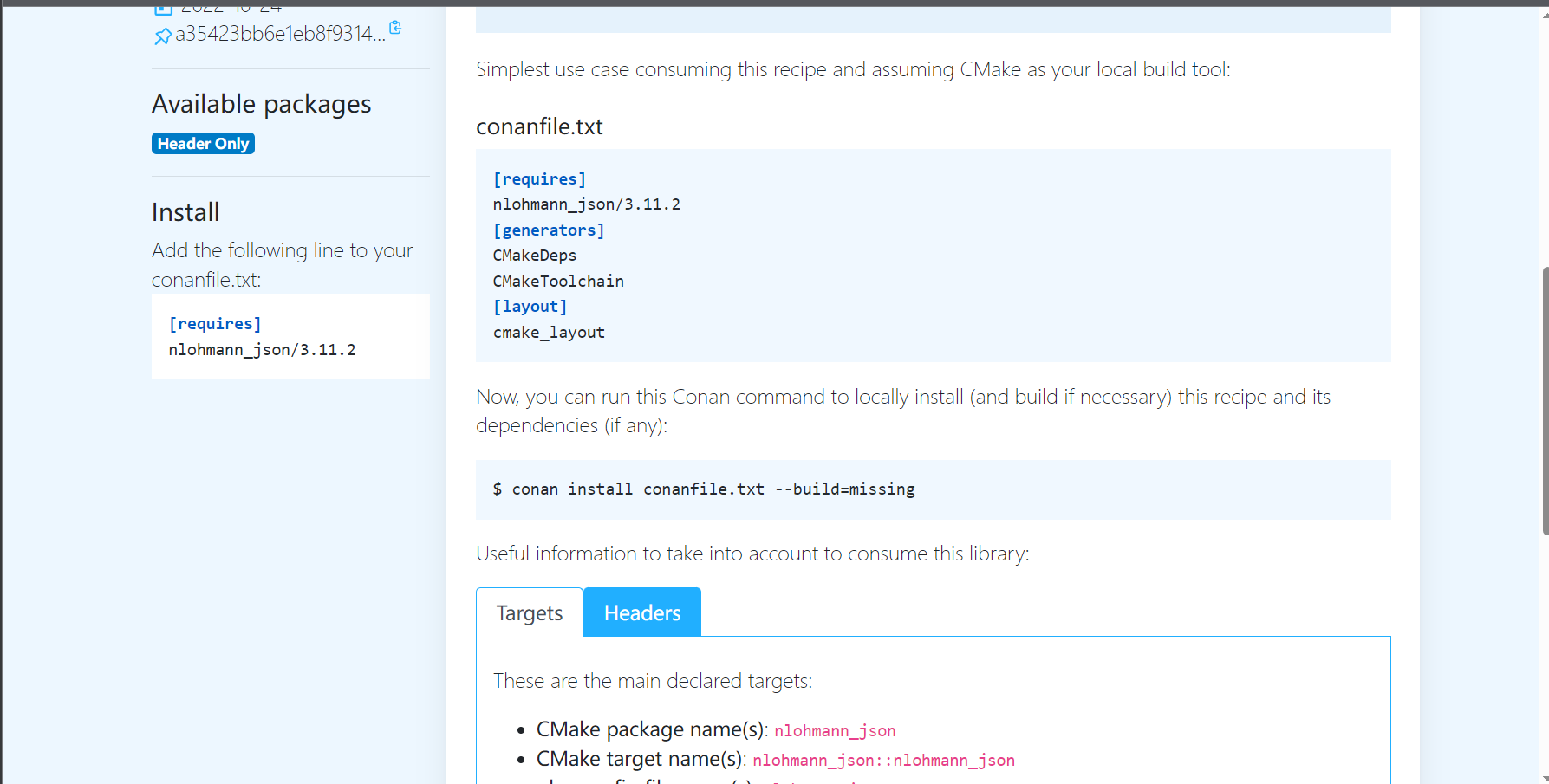Viewport: 1549px width, 784px height.
Task: Click the [generators] section in the code block
Action: point(548,230)
